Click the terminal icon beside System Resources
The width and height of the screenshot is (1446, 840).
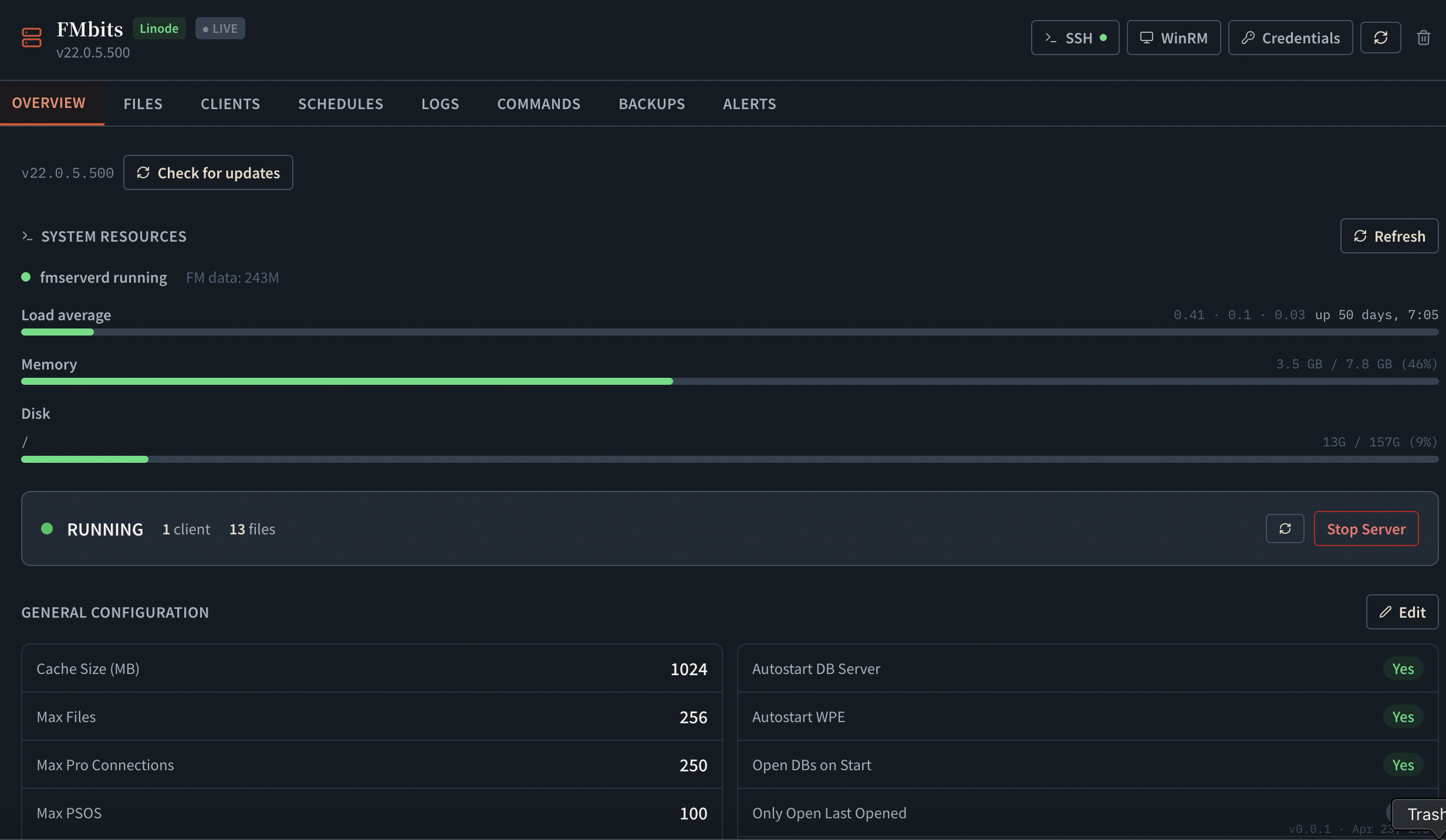pos(27,236)
